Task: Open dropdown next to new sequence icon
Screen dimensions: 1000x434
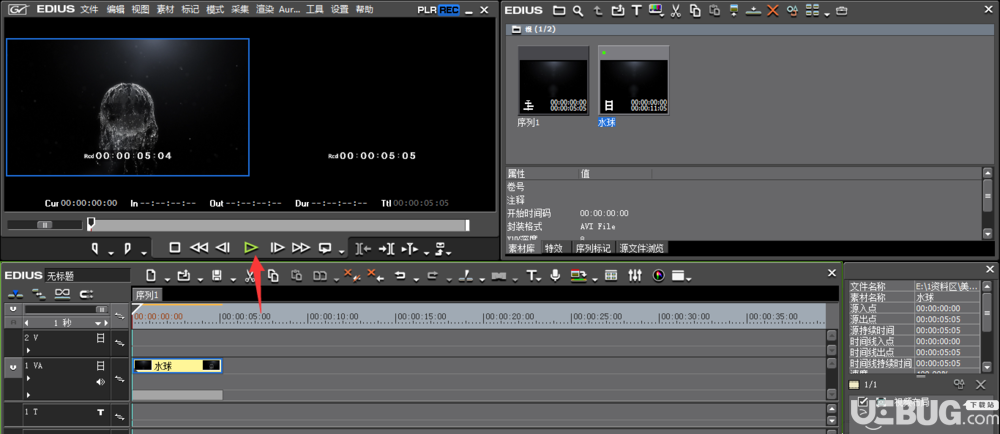Action: (x=167, y=278)
